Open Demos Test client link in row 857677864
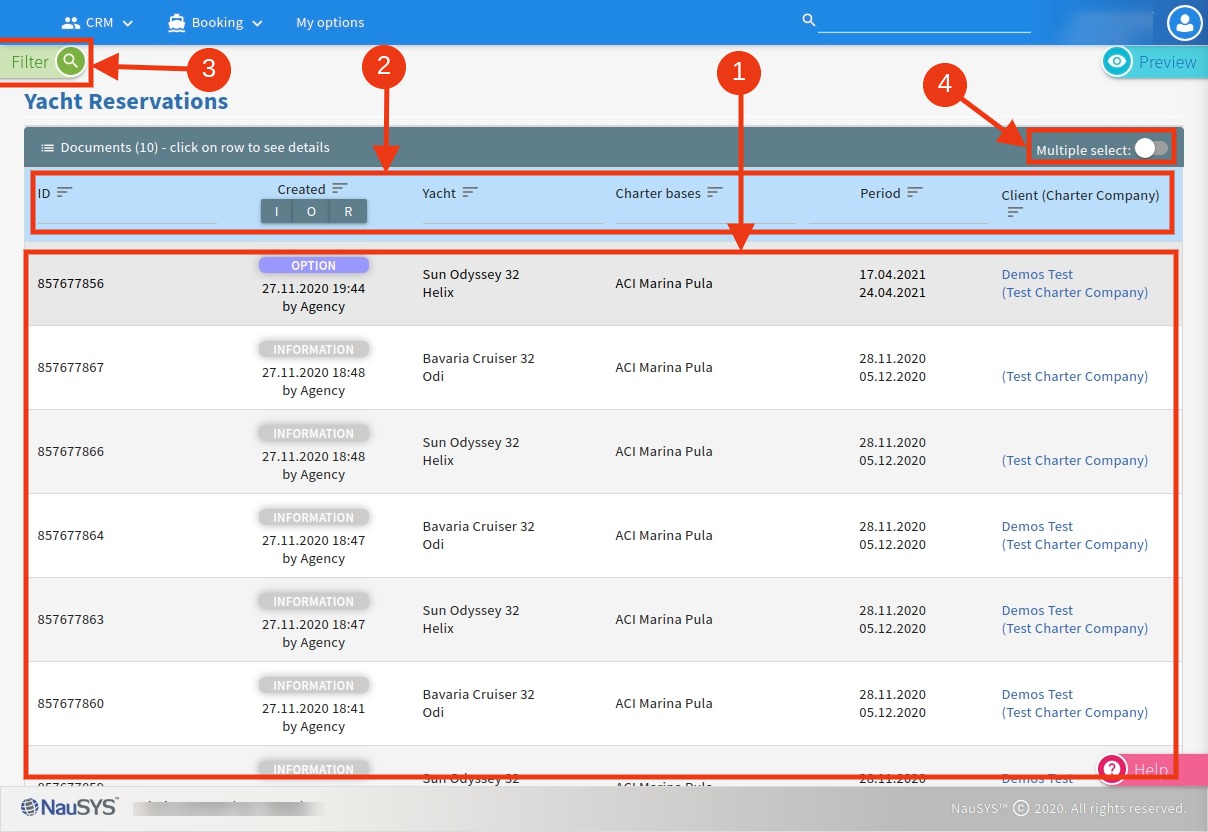1208x832 pixels. (x=1037, y=527)
